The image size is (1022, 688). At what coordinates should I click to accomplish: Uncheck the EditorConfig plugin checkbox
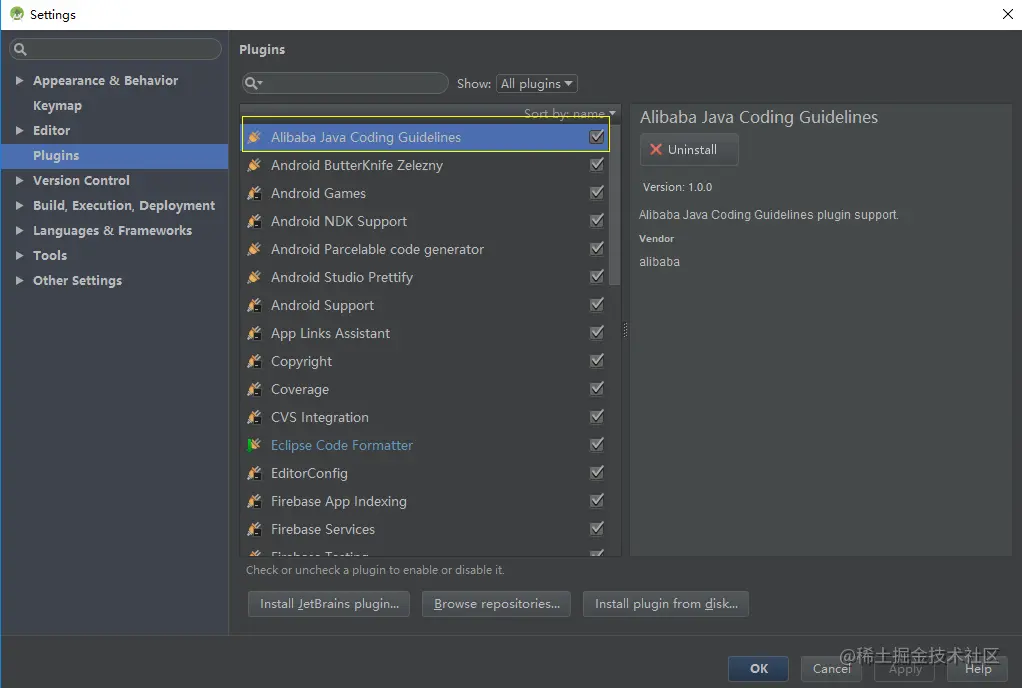pyautogui.click(x=596, y=473)
